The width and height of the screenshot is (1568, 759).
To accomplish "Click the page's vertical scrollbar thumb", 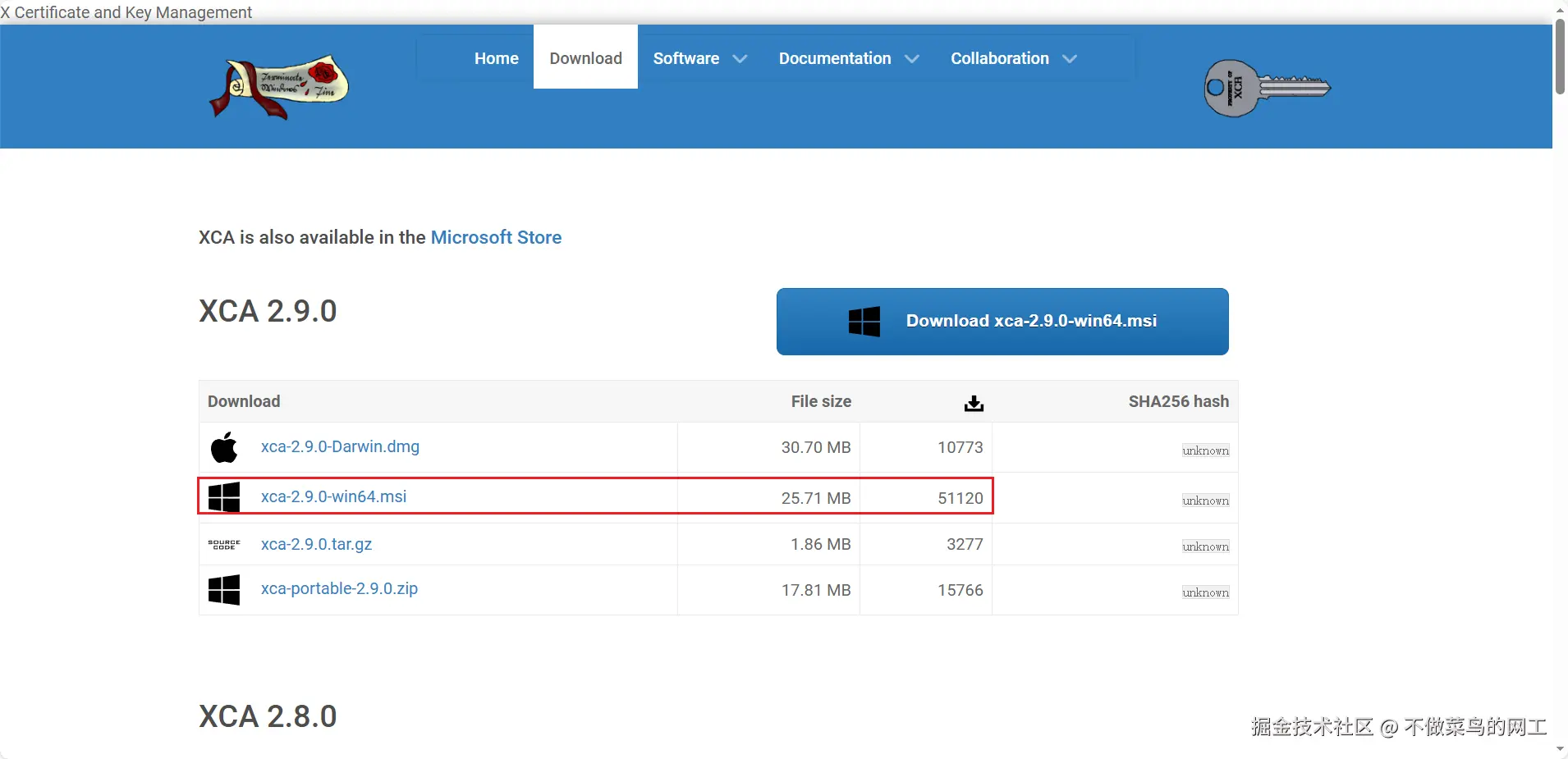I will coord(1560,57).
